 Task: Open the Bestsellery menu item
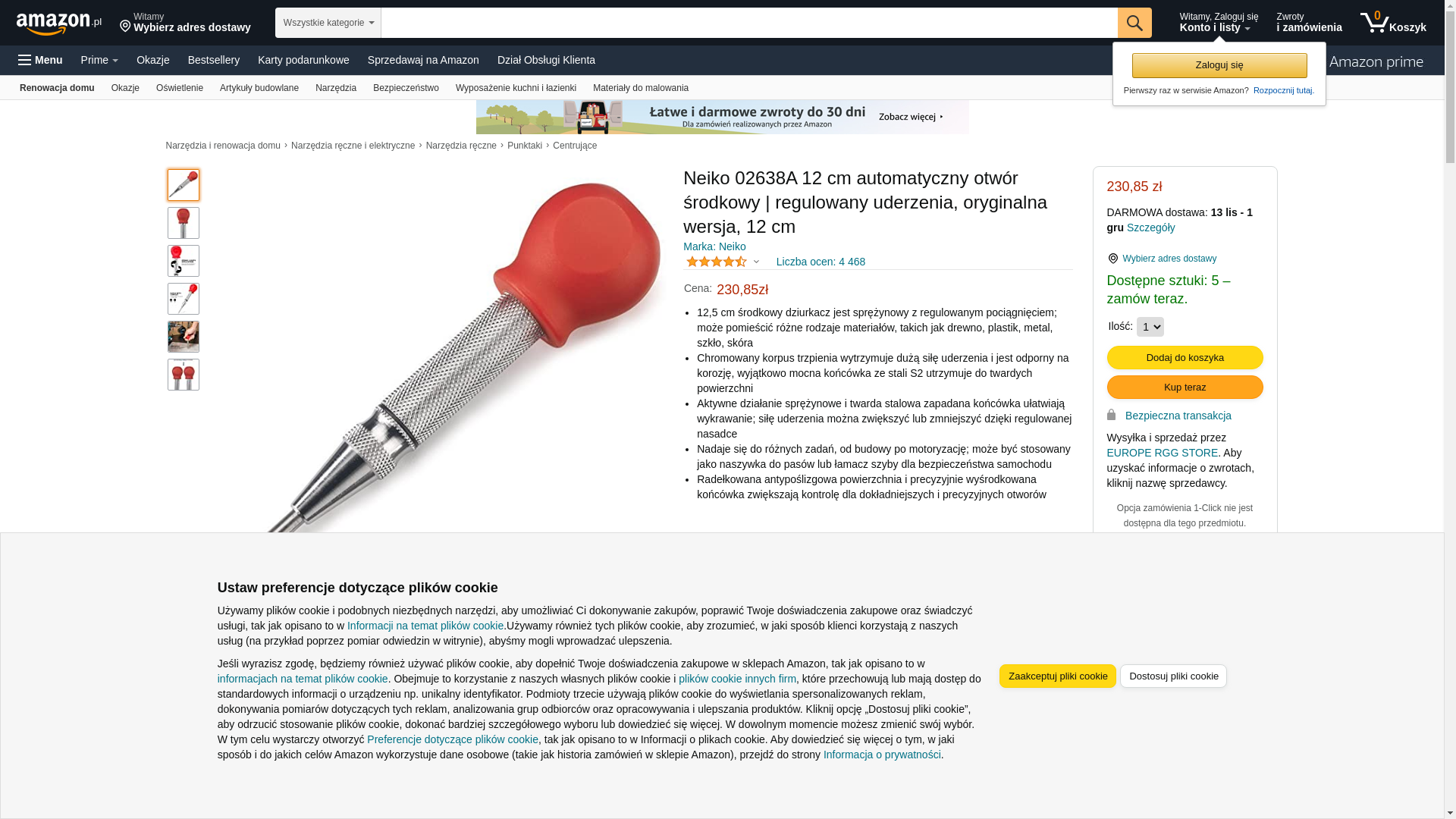[214, 60]
